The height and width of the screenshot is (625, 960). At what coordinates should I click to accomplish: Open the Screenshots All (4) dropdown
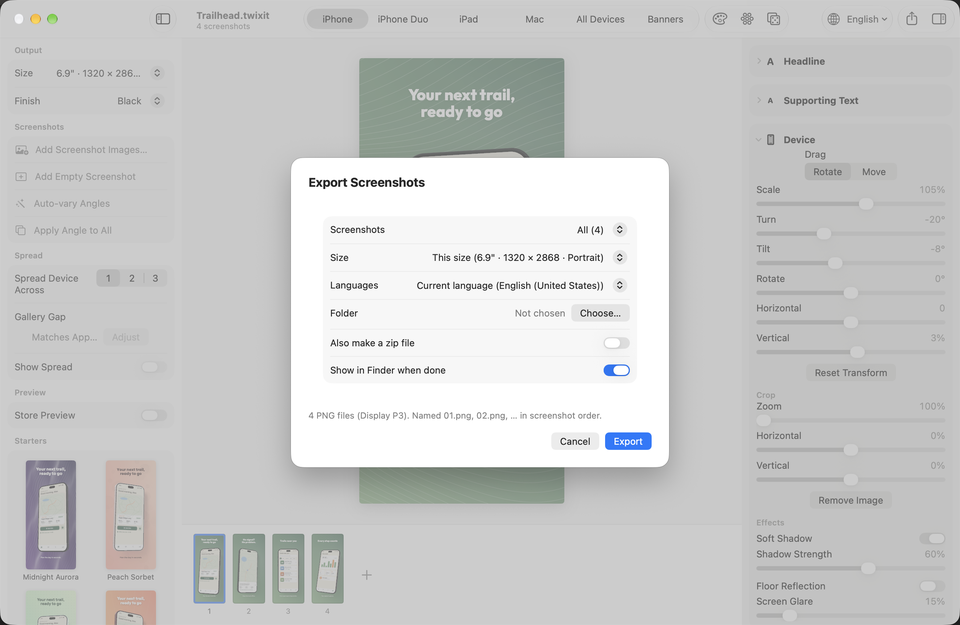click(x=620, y=230)
